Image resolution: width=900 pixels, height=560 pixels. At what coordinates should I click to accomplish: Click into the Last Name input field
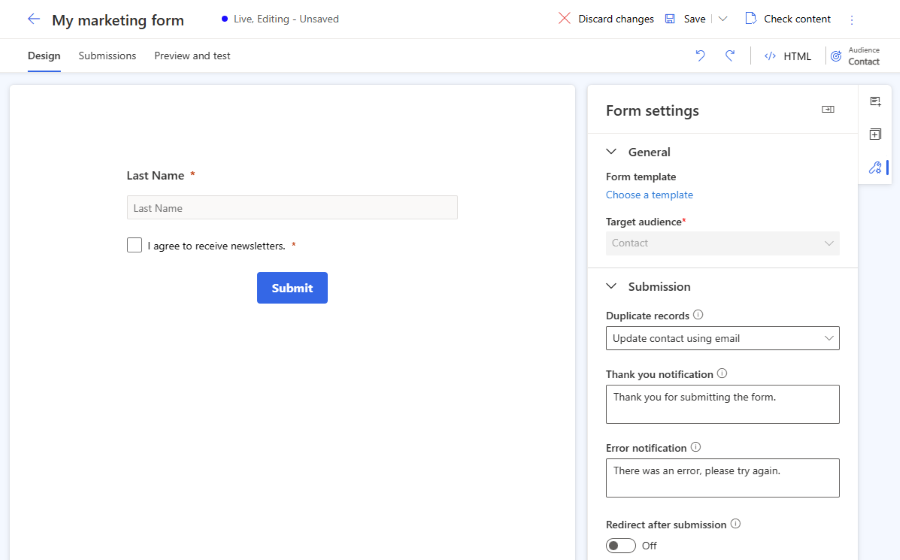click(292, 208)
